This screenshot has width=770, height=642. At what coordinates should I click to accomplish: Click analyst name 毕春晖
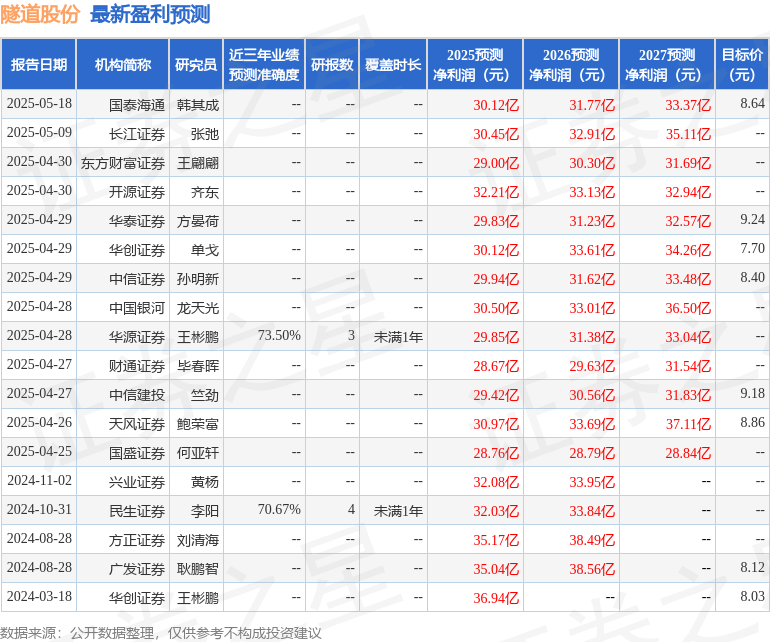click(x=197, y=366)
